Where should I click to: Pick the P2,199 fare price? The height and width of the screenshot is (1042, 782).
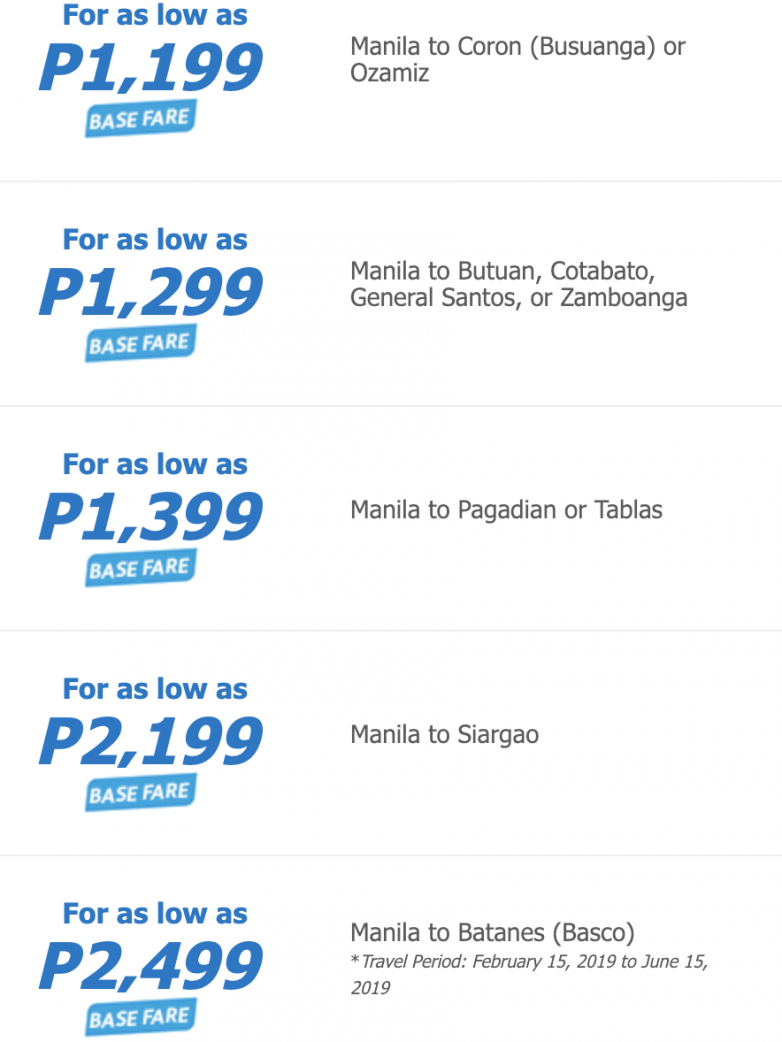click(x=151, y=740)
